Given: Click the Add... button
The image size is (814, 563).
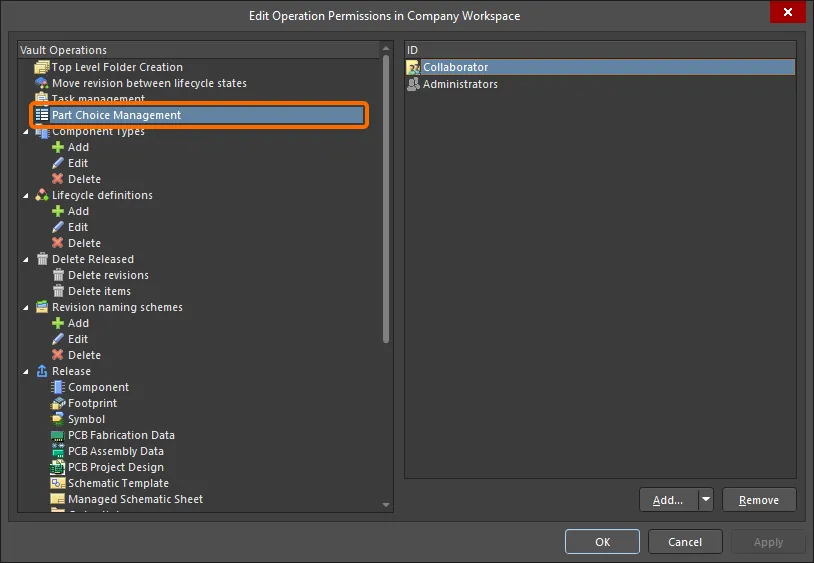Looking at the screenshot, I should (669, 500).
